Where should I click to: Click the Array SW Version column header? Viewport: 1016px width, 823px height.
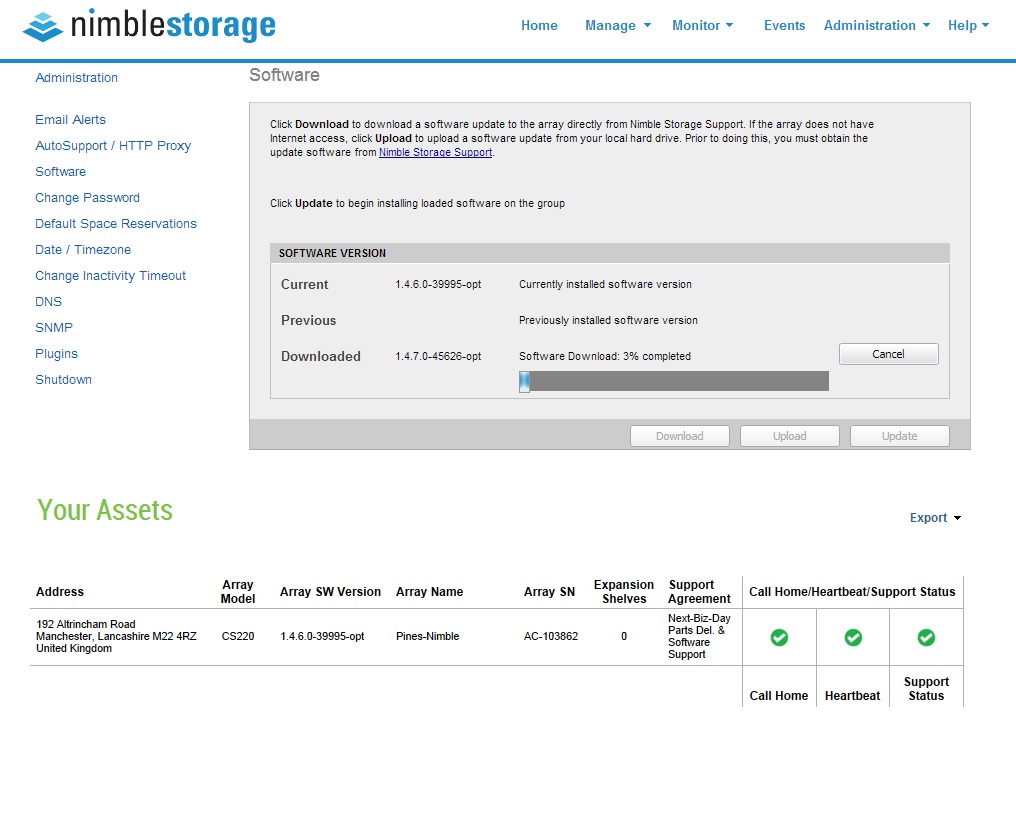[x=330, y=592]
